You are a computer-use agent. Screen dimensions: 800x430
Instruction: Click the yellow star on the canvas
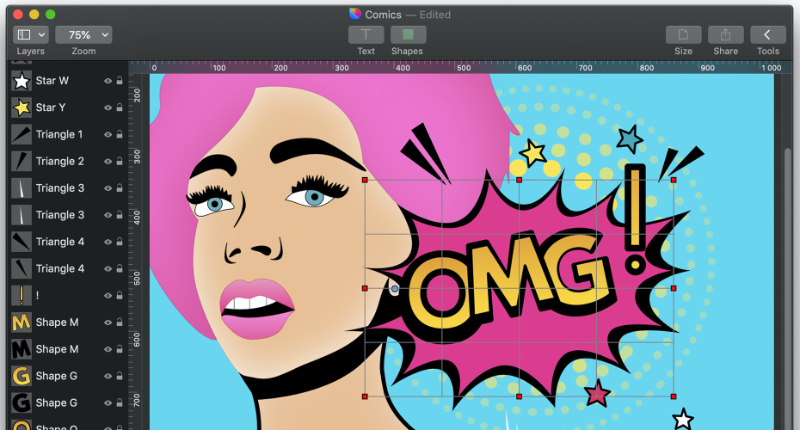(533, 152)
